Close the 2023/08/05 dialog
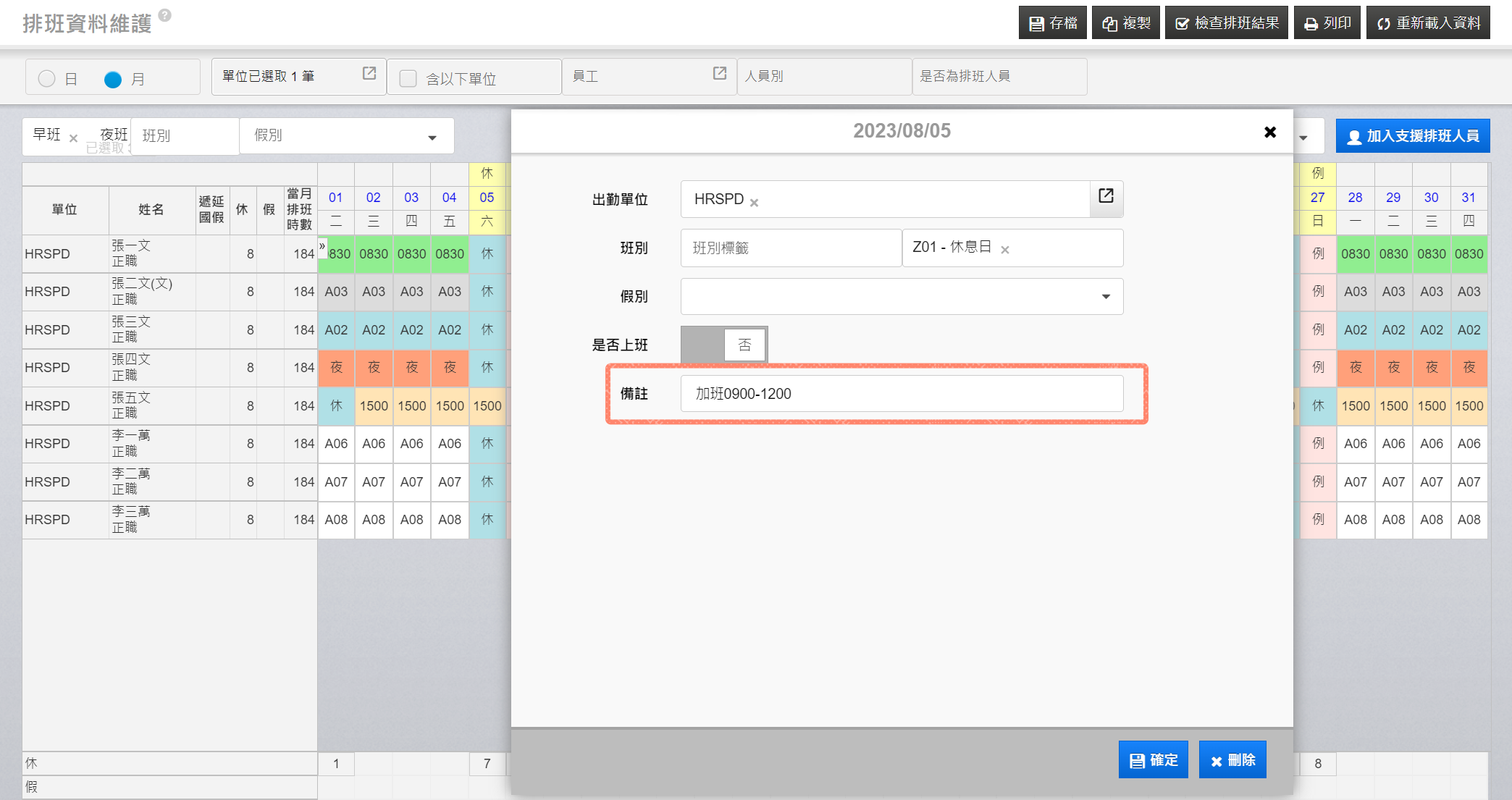The height and width of the screenshot is (800, 1512). pyautogui.click(x=1269, y=132)
